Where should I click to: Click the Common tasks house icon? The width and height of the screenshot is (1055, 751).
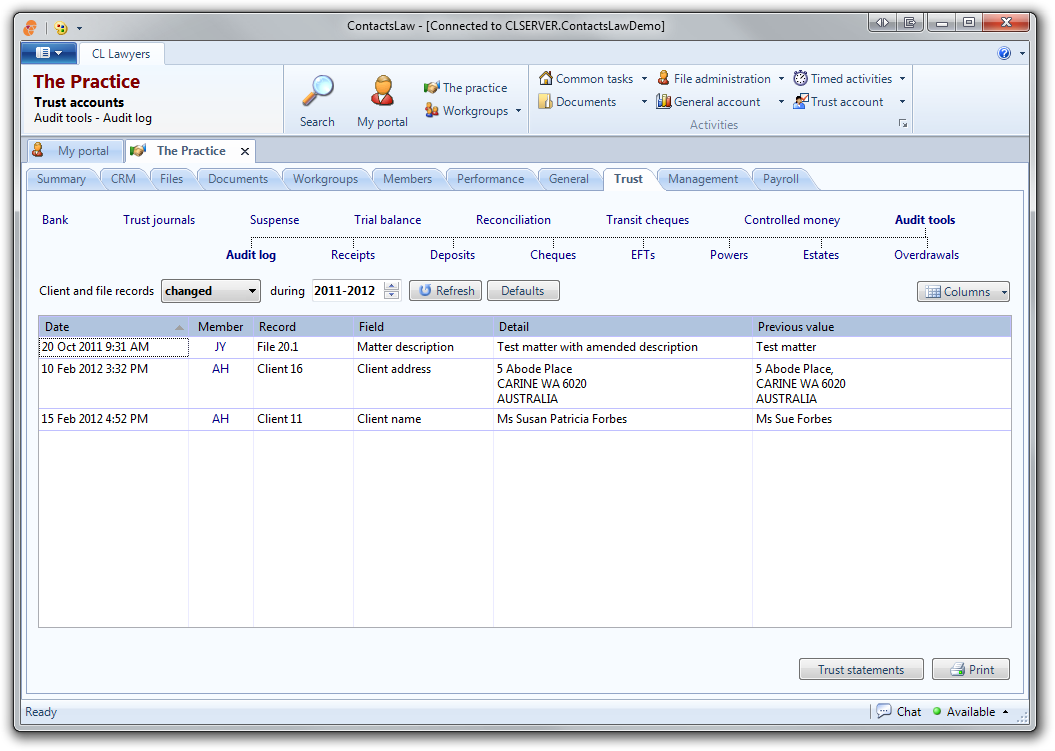(x=546, y=78)
